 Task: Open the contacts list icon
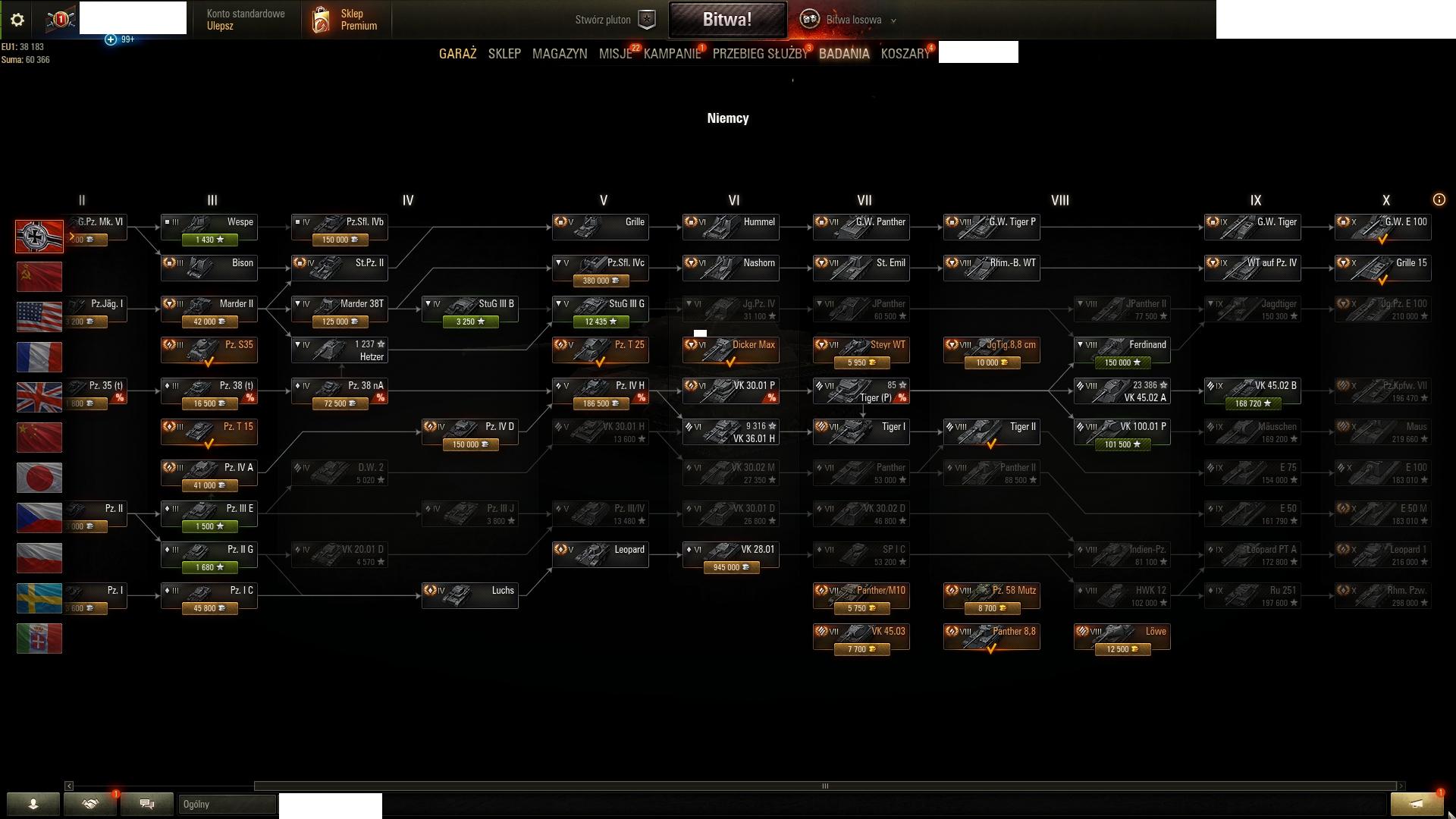pos(33,804)
